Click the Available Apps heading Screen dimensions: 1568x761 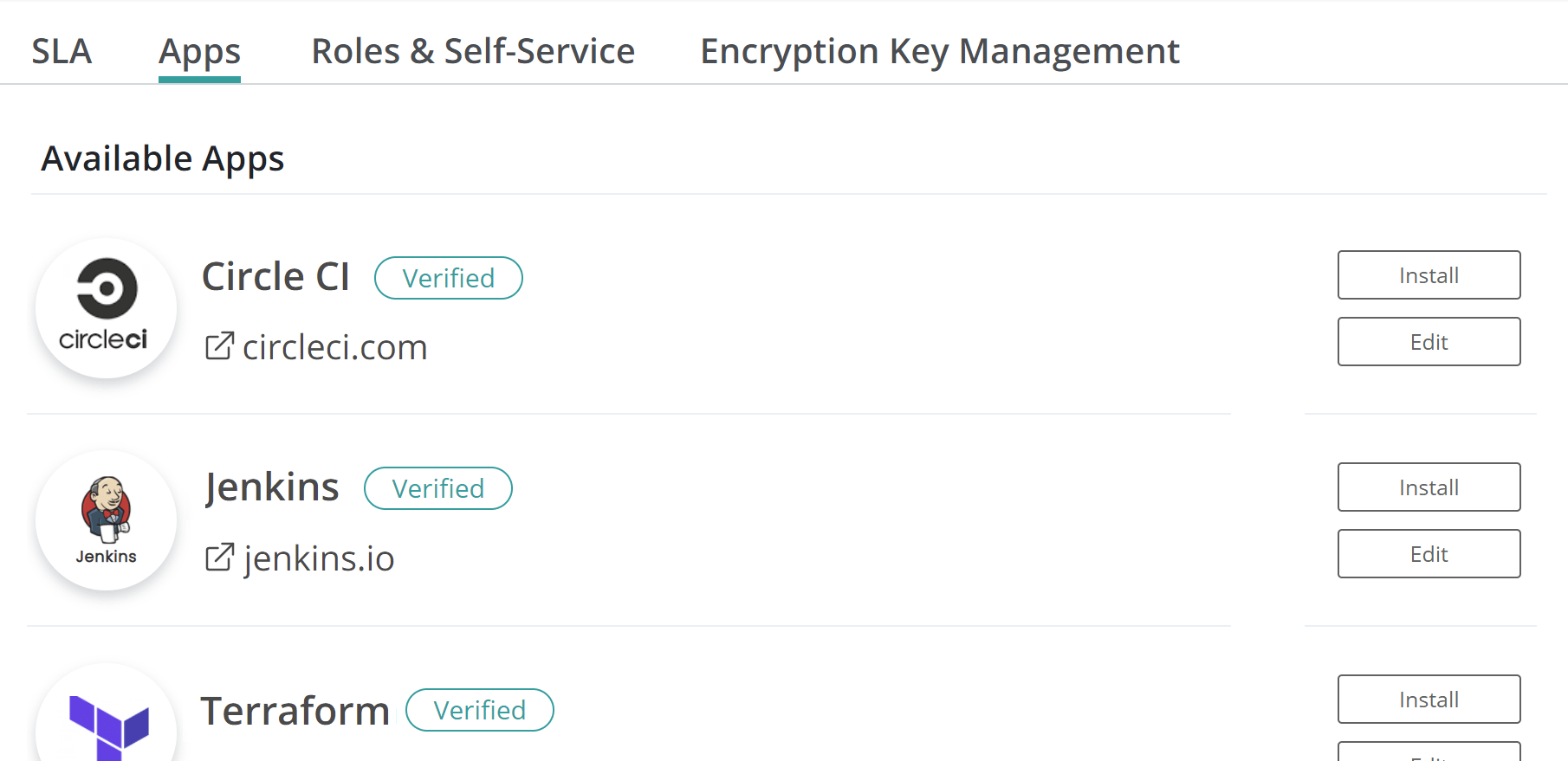[163, 158]
